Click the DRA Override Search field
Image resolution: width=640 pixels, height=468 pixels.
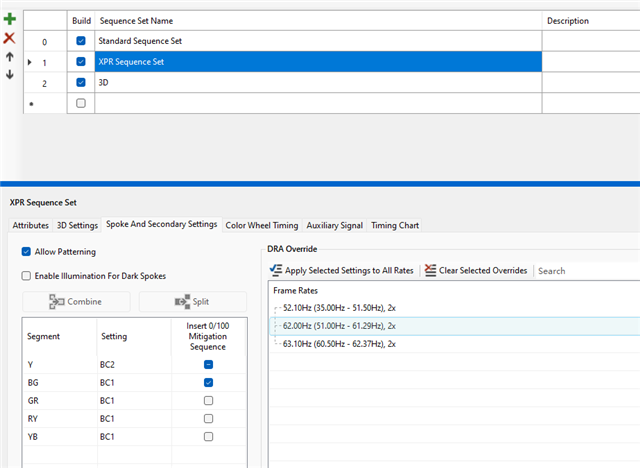point(585,270)
